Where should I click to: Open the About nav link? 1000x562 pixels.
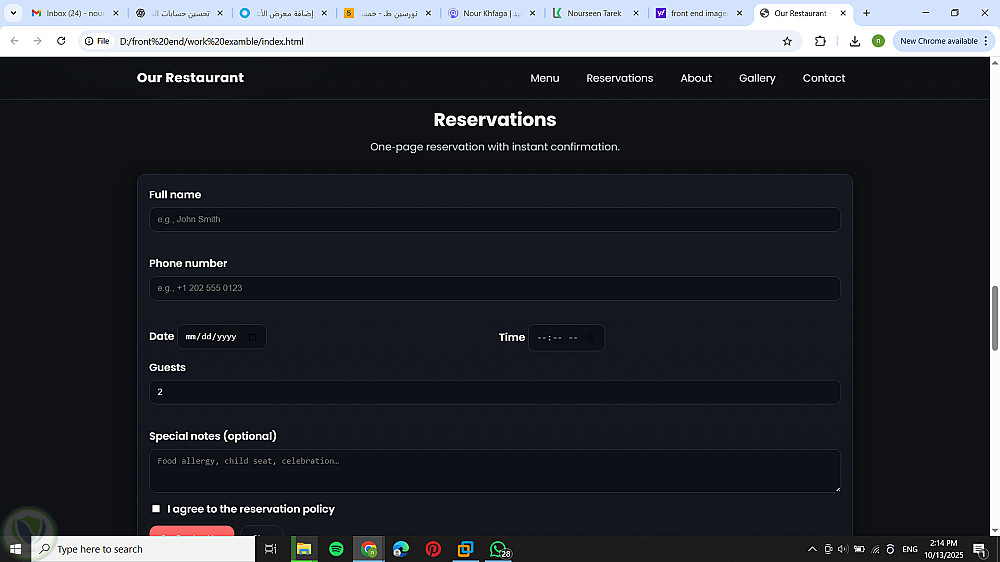pos(696,78)
